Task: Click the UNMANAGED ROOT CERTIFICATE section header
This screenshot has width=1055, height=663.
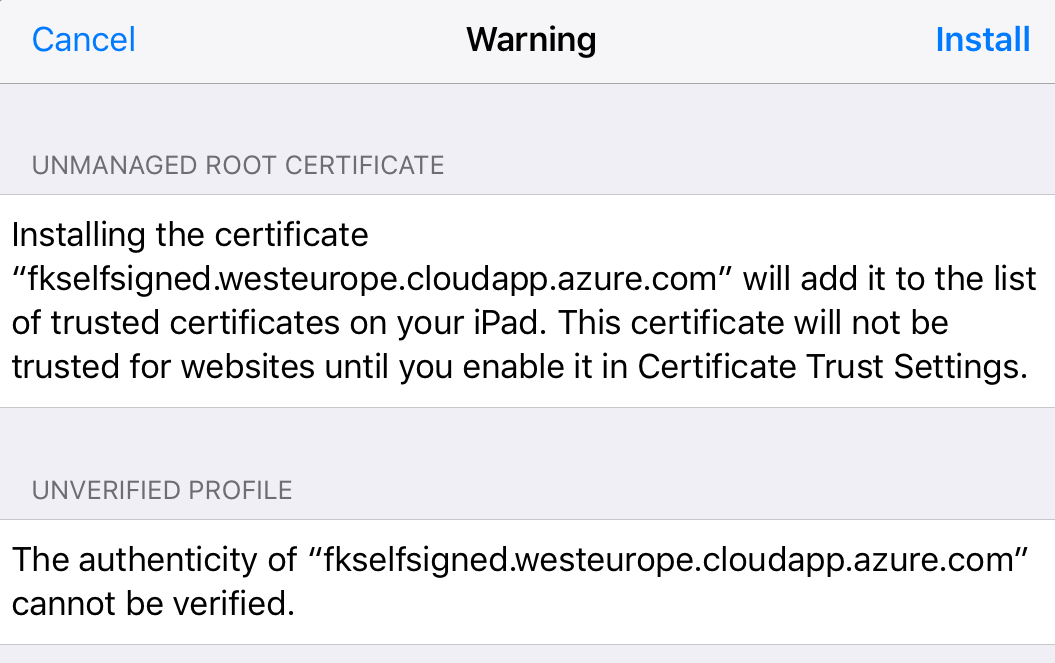Action: [238, 165]
